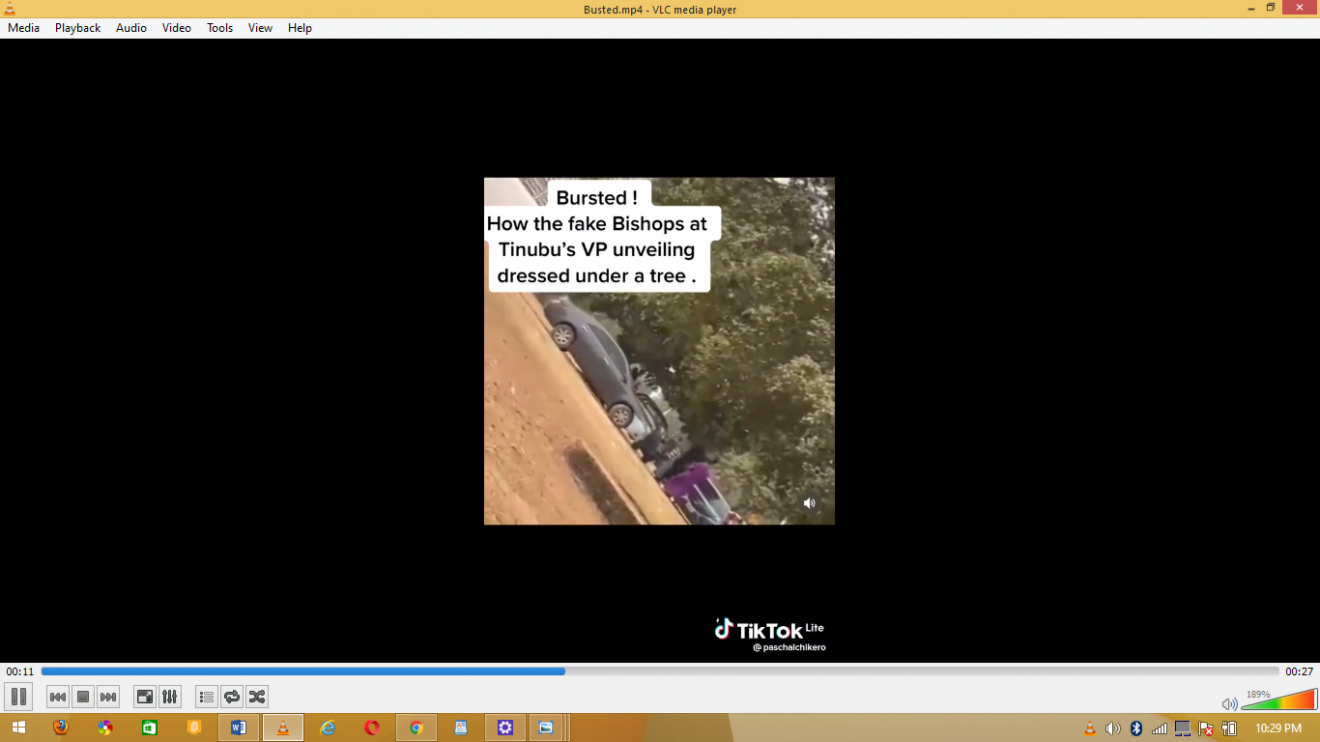Stop playback with the stop button

pyautogui.click(x=83, y=697)
